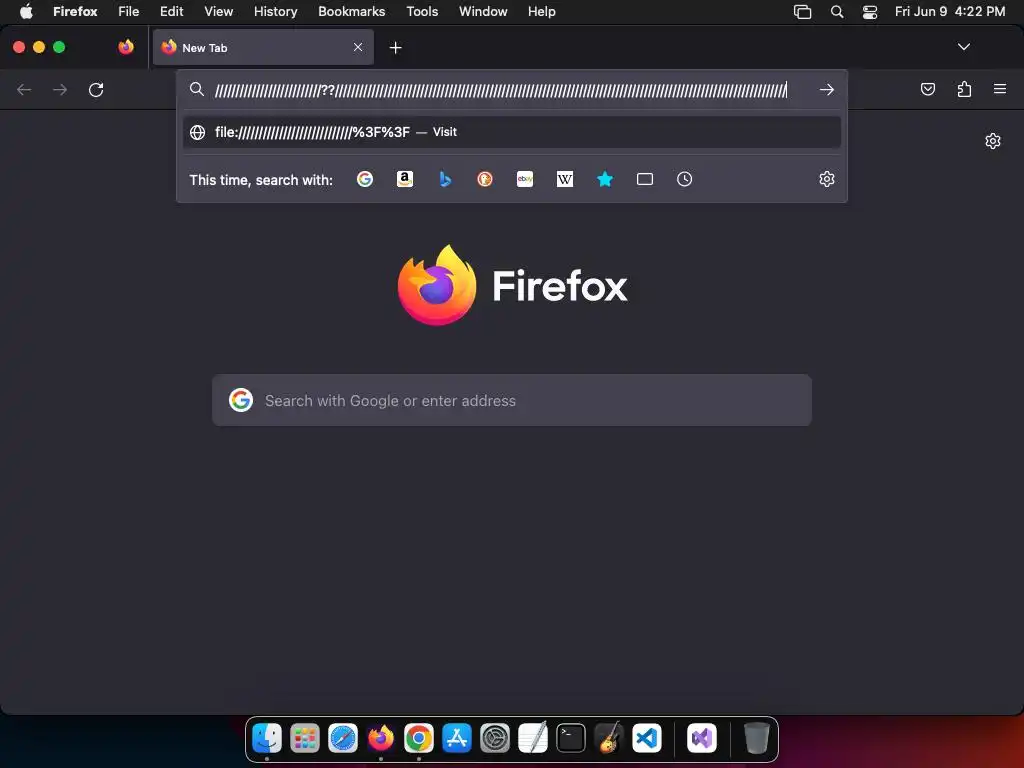This screenshot has height=768, width=1024.
Task: Launch Google Chrome from the Dock
Action: (x=419, y=738)
